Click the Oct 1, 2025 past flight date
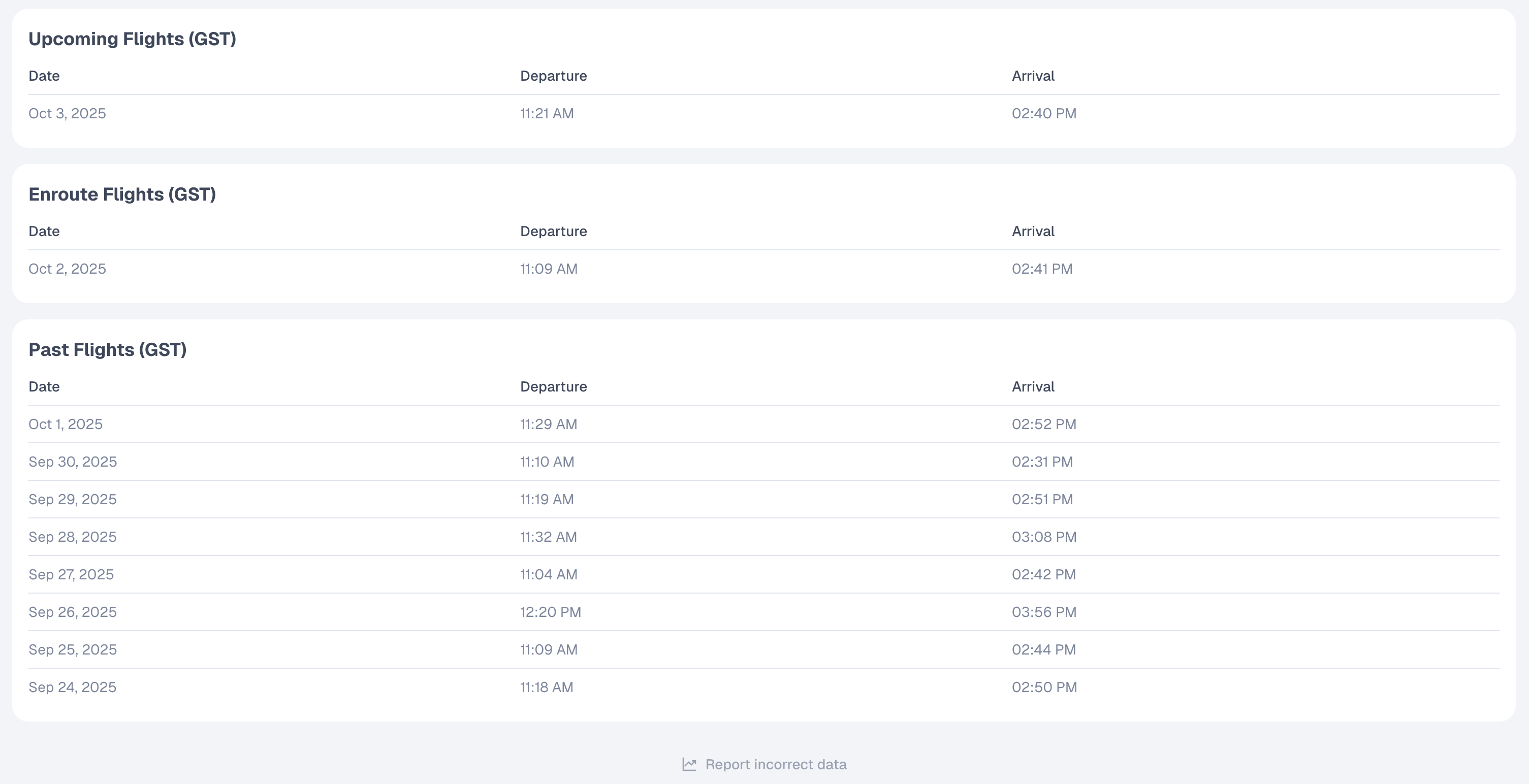1529x784 pixels. pos(66,424)
